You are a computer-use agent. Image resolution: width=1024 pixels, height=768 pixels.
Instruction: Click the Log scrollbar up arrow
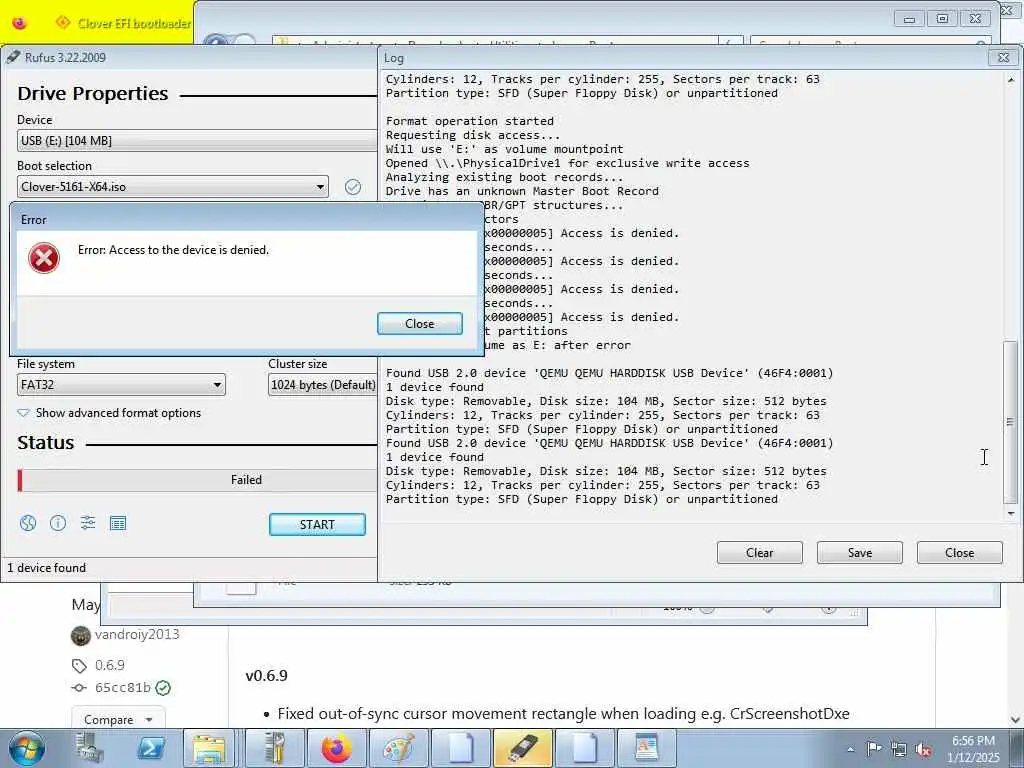click(x=1010, y=80)
